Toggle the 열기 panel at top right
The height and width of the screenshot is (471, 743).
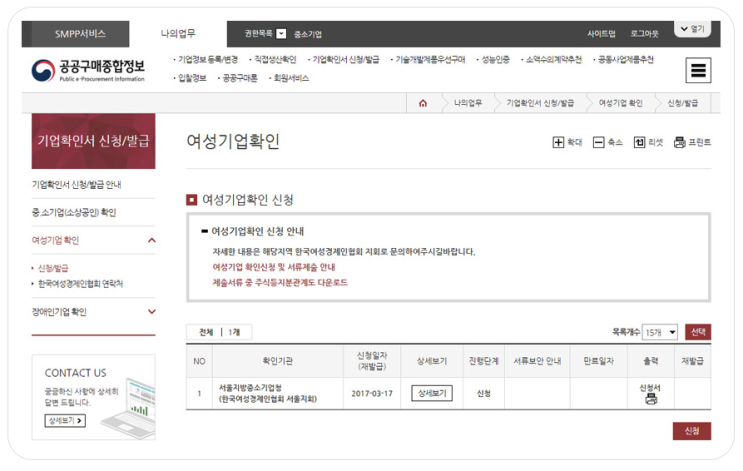pos(692,29)
